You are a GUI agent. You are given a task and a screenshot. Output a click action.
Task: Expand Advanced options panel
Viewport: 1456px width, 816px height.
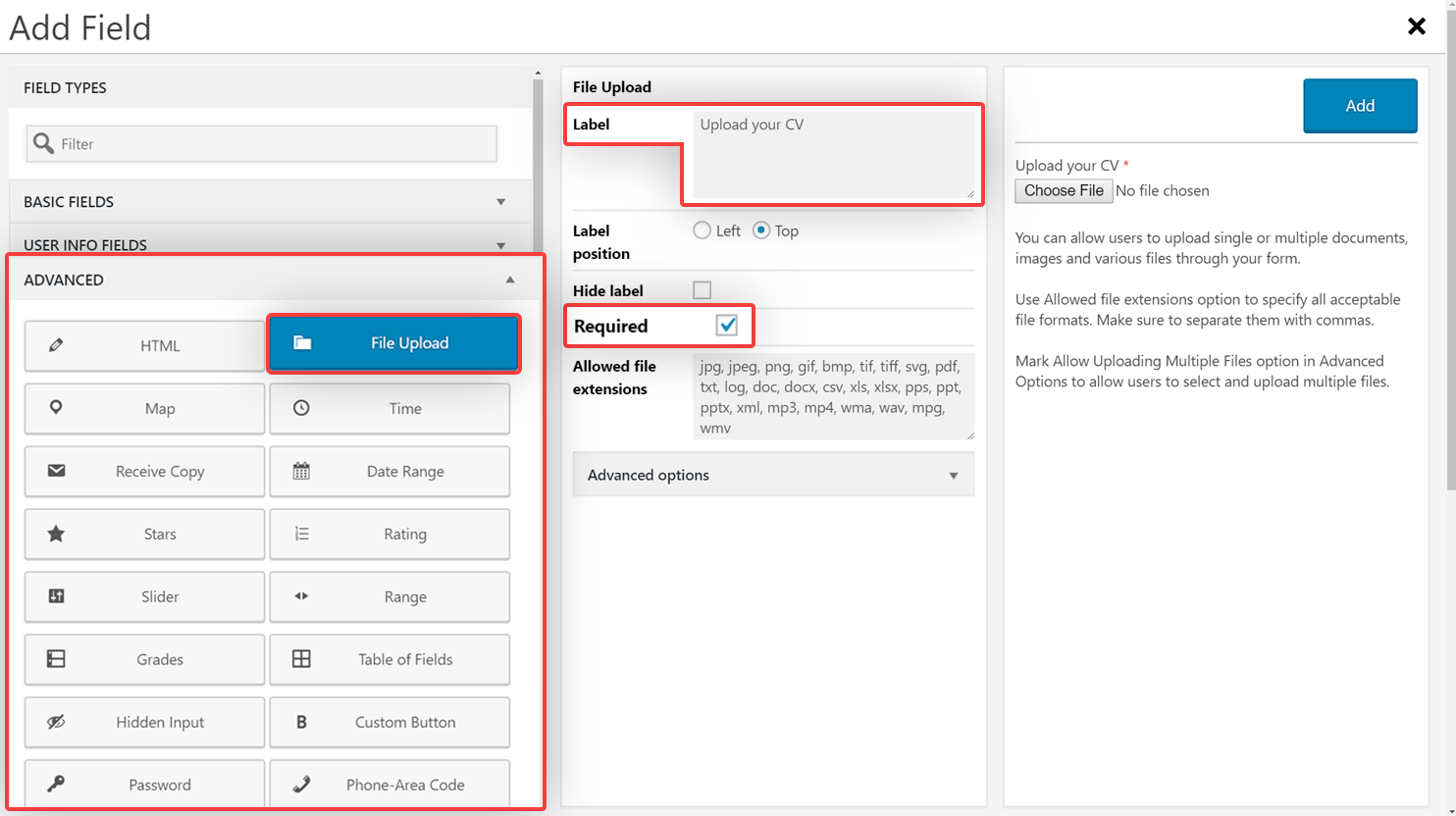tap(773, 475)
